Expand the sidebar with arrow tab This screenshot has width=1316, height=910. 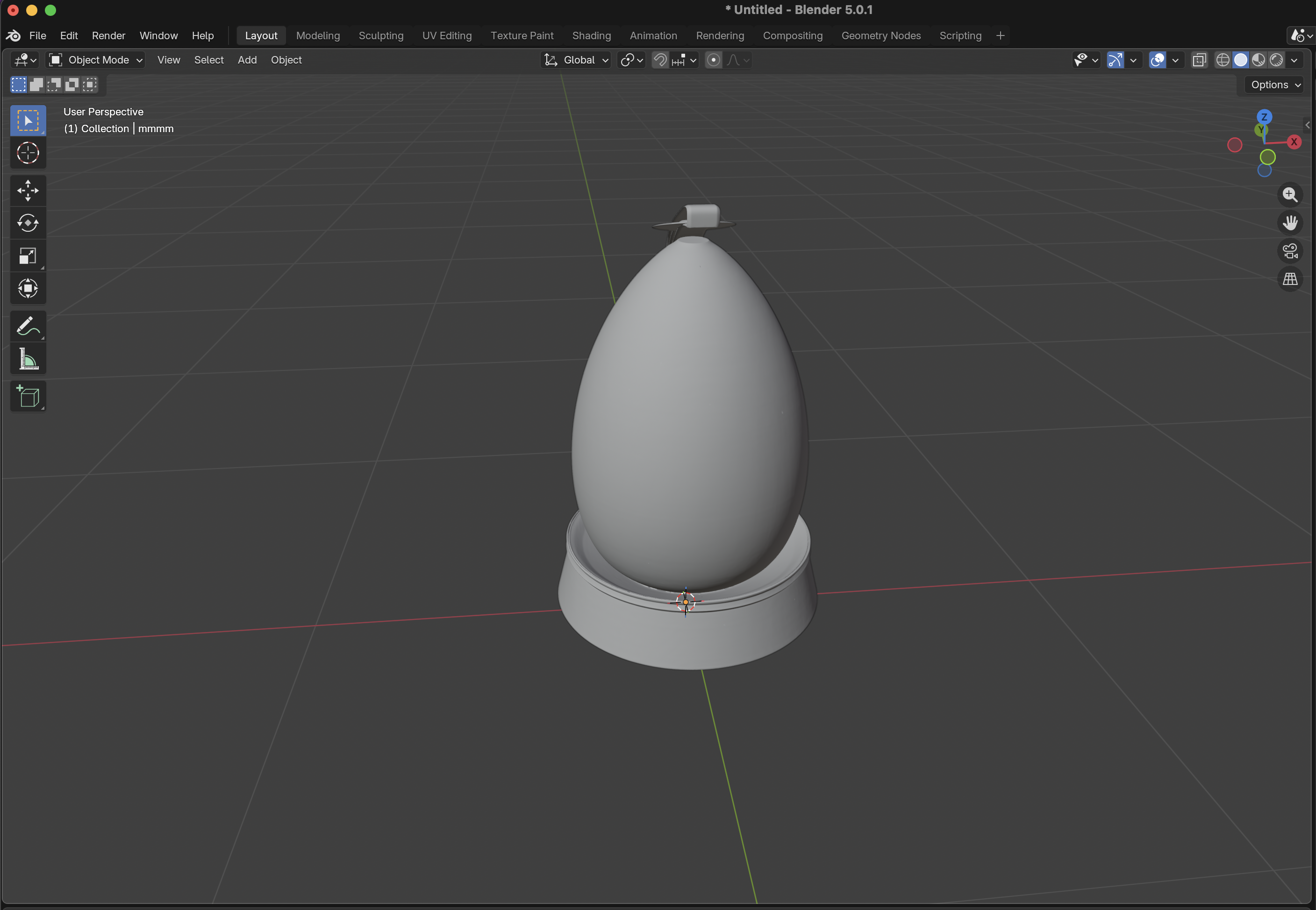click(1308, 125)
